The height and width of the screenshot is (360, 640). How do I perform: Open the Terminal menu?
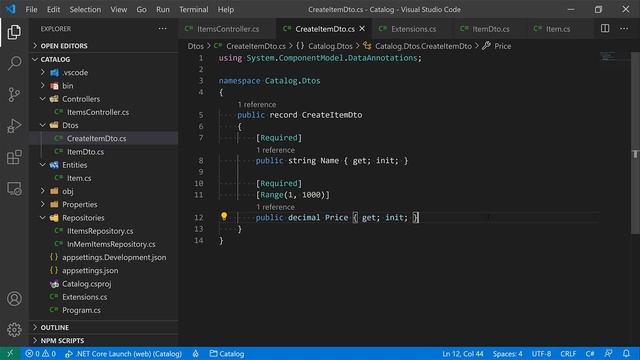[193, 9]
